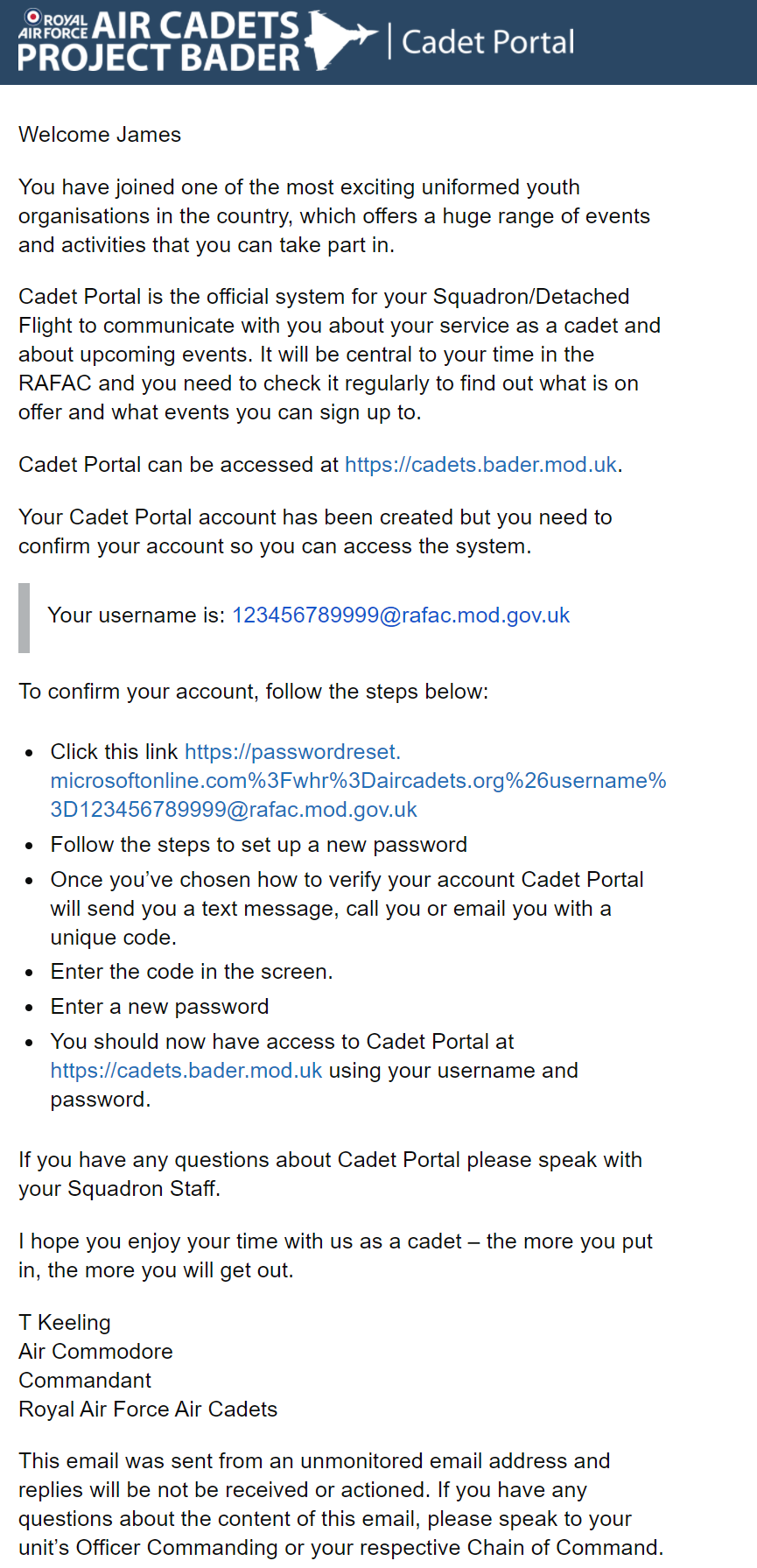Click the PROJECT BADER banner text

point(158,57)
